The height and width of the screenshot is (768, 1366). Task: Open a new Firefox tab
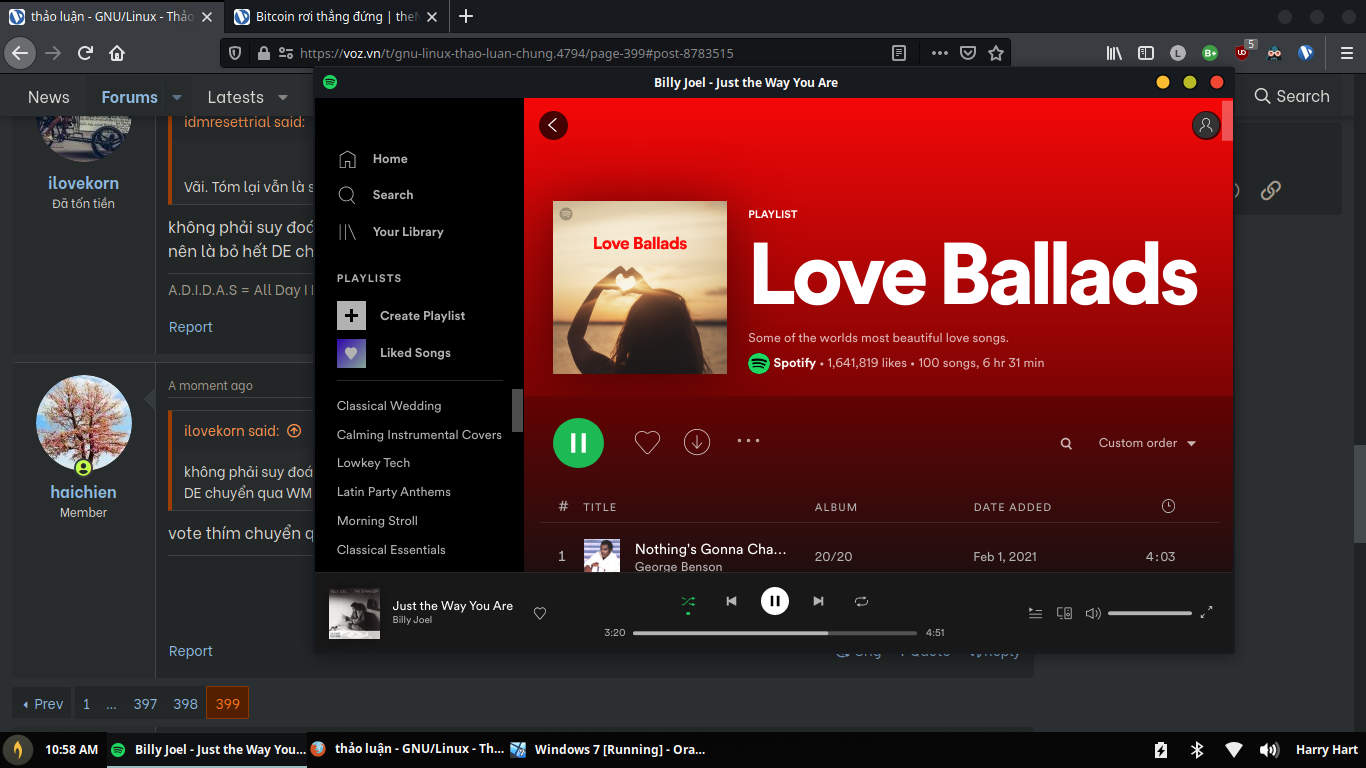(466, 16)
